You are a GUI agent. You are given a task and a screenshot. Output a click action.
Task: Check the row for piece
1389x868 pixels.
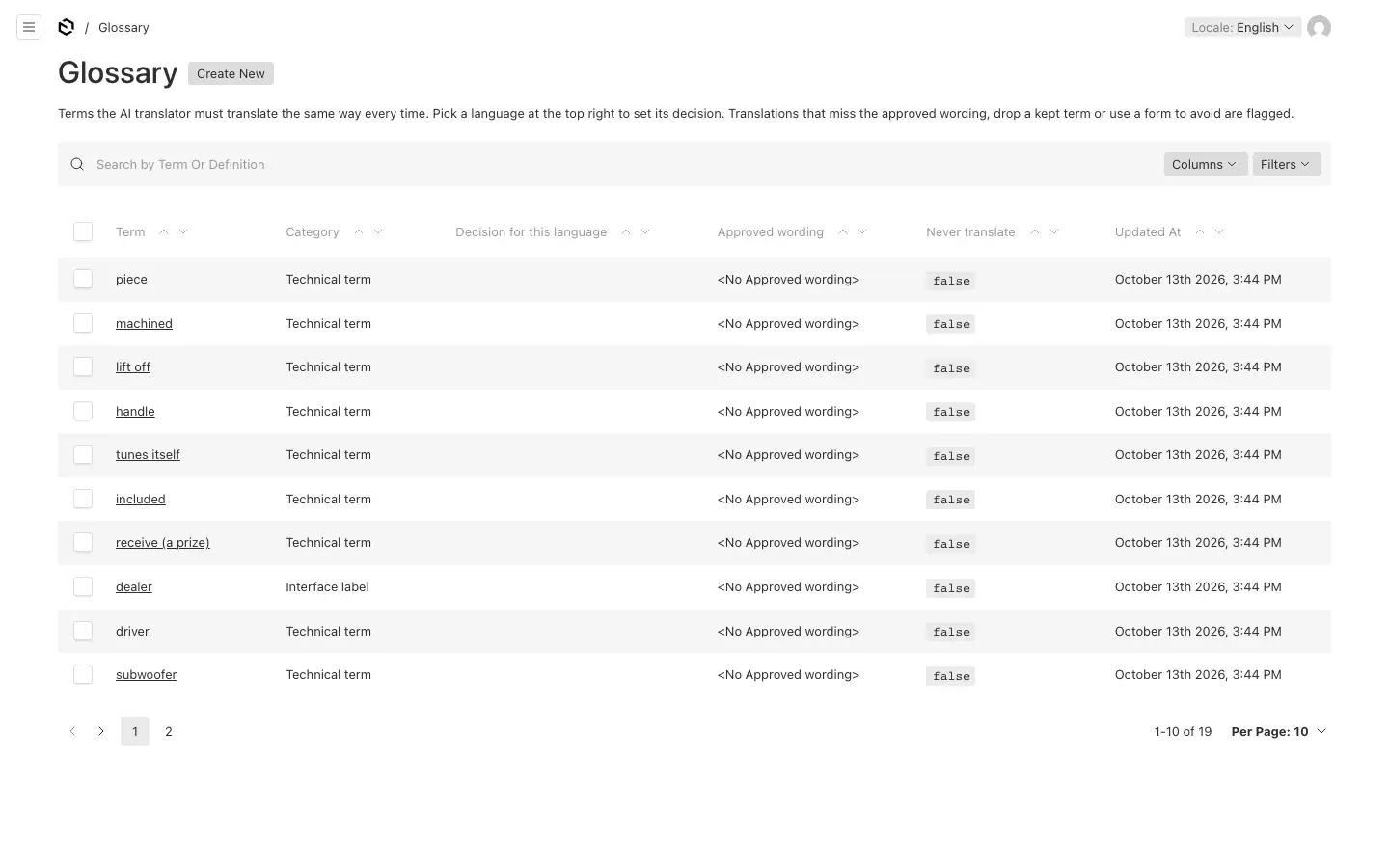(83, 279)
